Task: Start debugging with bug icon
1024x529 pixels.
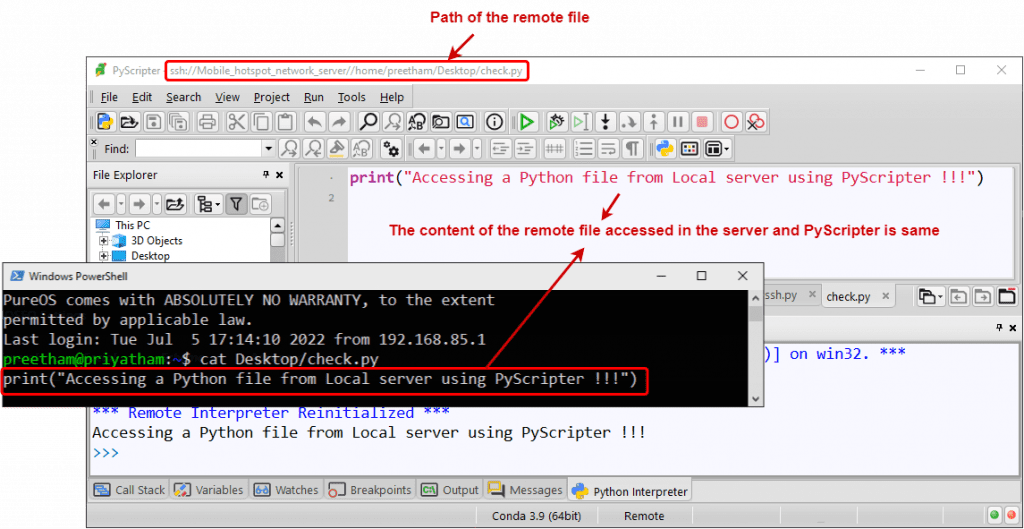Action: pyautogui.click(x=556, y=121)
